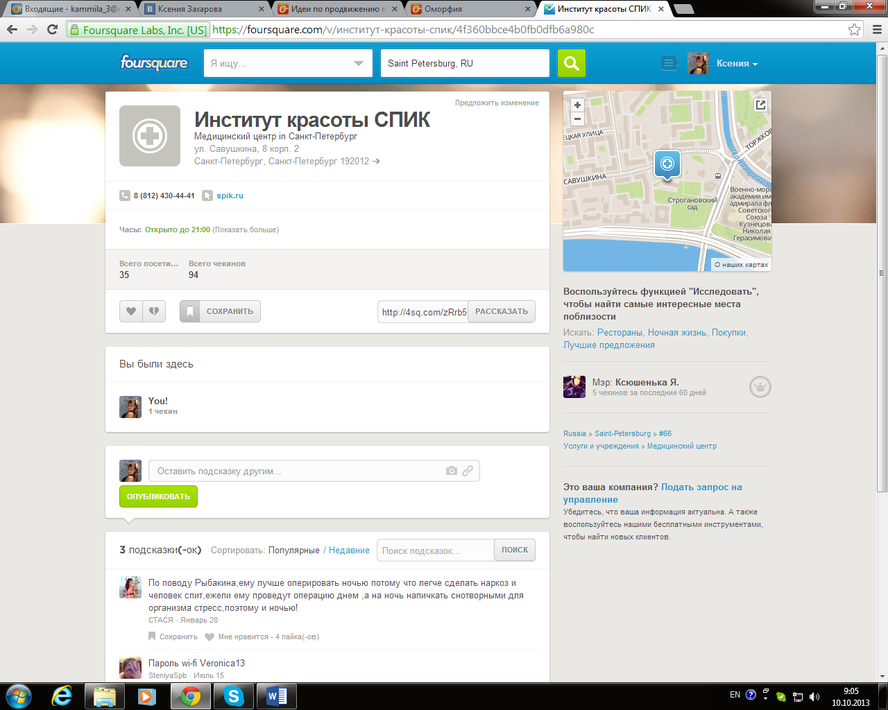Click the 'Saint-Petersburg' breadcrumb link

click(x=622, y=433)
